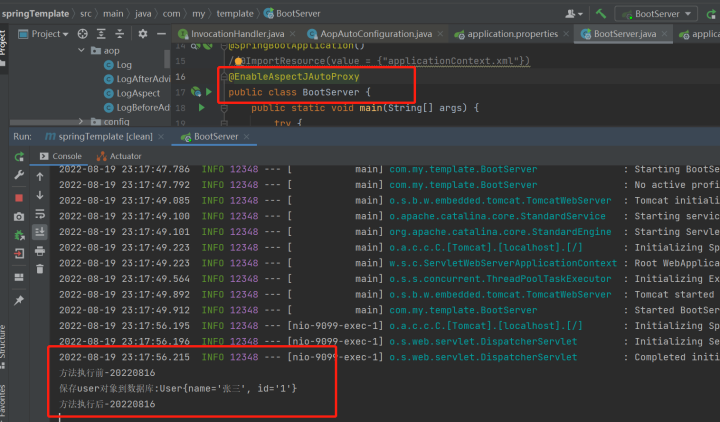
Task: Click the src breadcrumb segment
Action: (x=86, y=14)
